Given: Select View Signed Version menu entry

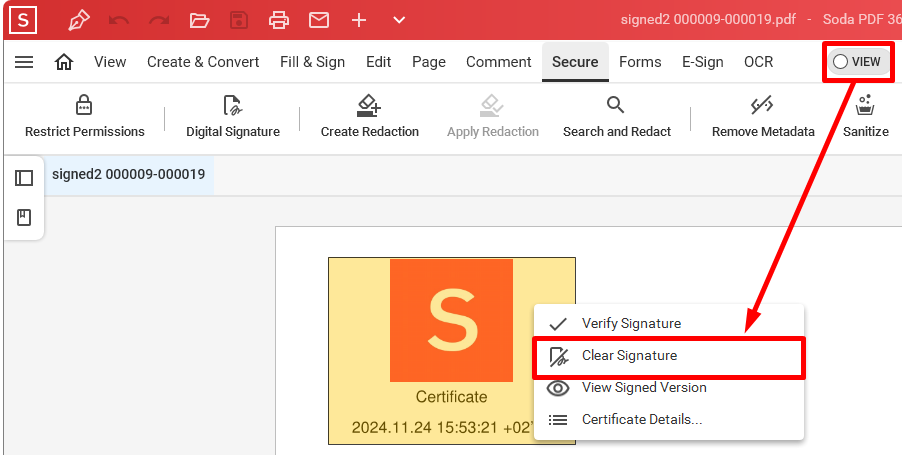Looking at the screenshot, I should (668, 388).
